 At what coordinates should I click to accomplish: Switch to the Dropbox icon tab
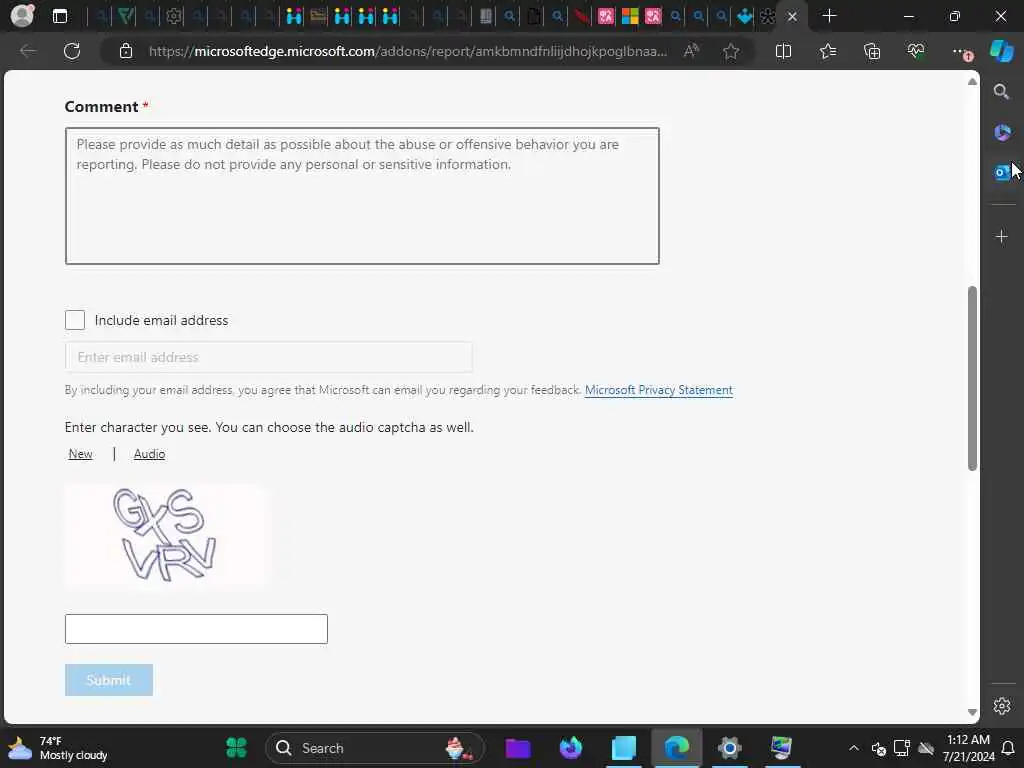(x=744, y=16)
